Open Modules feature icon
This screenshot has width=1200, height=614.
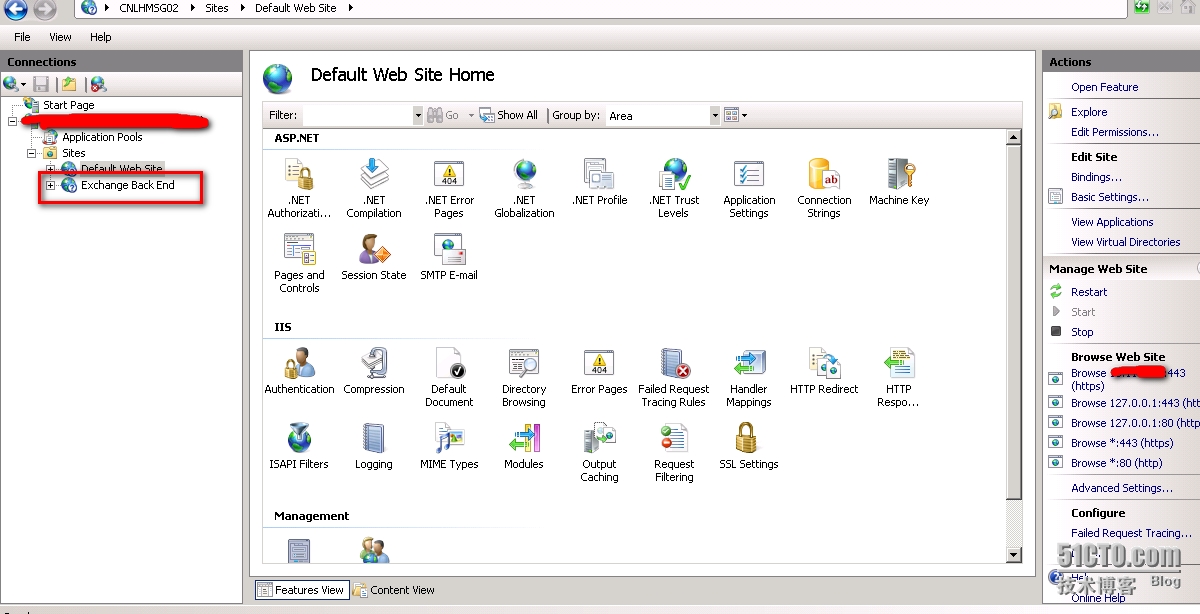click(524, 446)
